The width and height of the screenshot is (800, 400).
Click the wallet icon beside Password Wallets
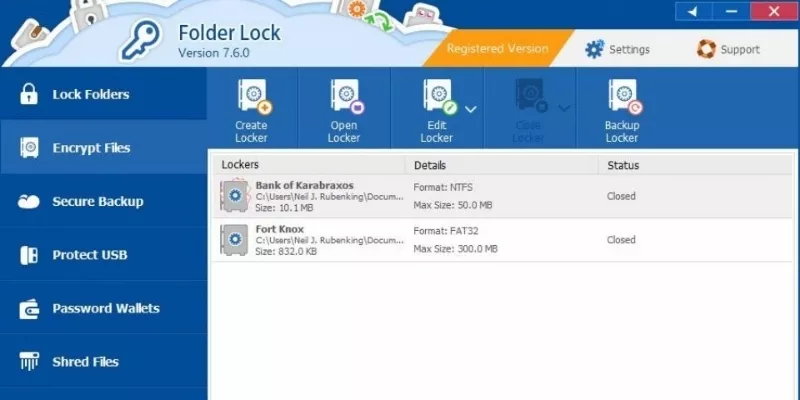29,309
